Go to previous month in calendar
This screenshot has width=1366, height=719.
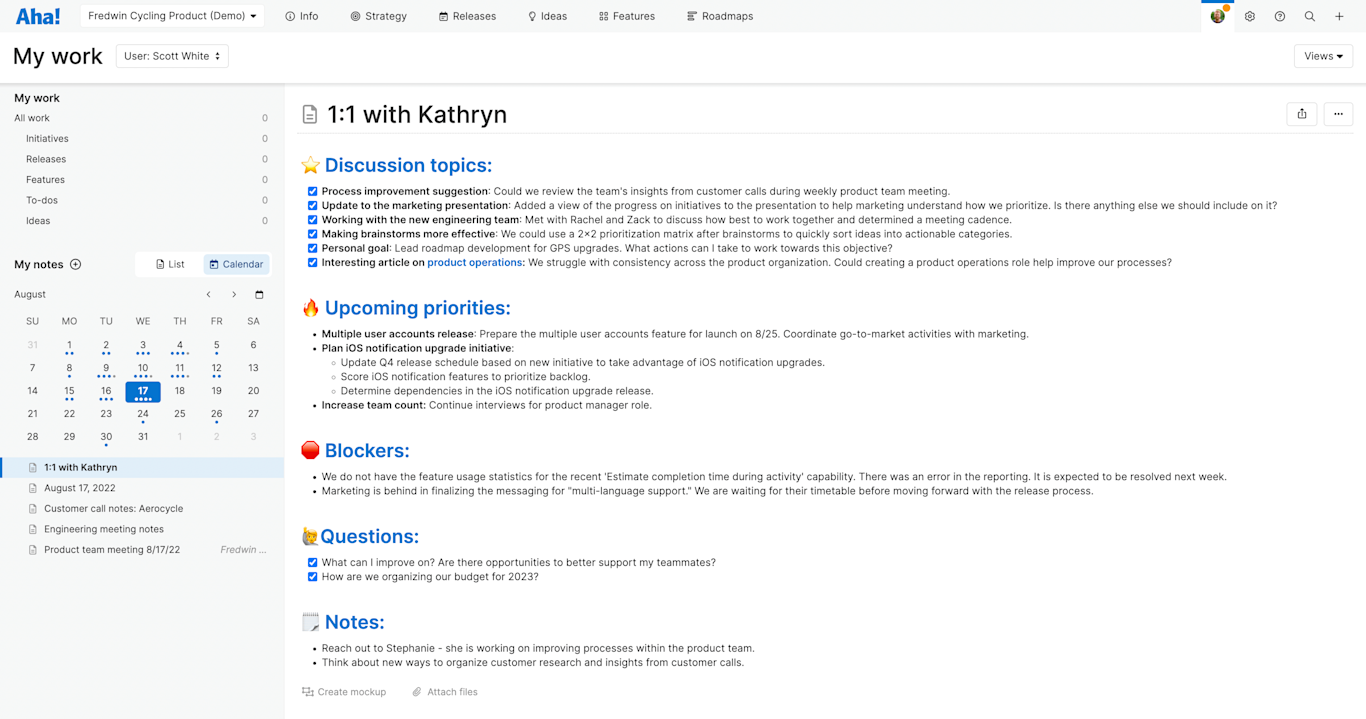point(208,295)
